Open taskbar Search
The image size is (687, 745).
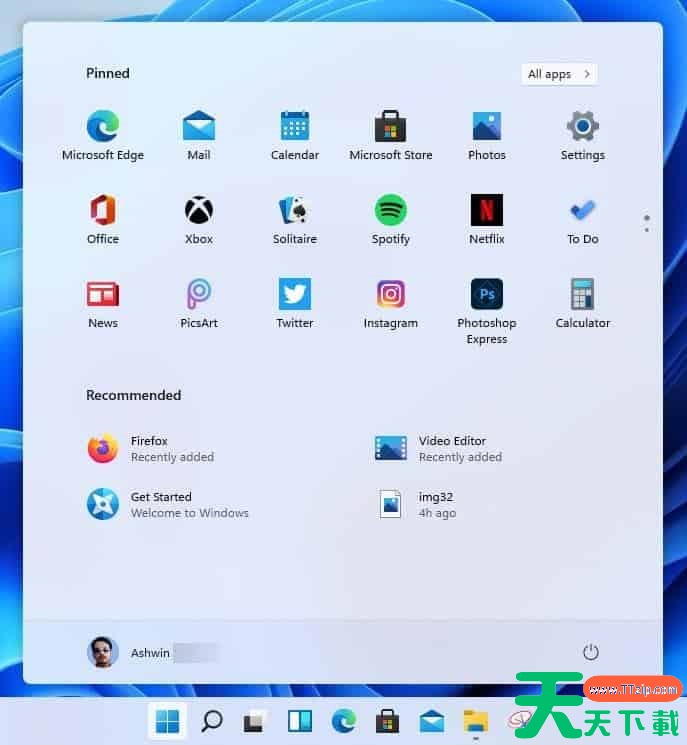(x=211, y=722)
